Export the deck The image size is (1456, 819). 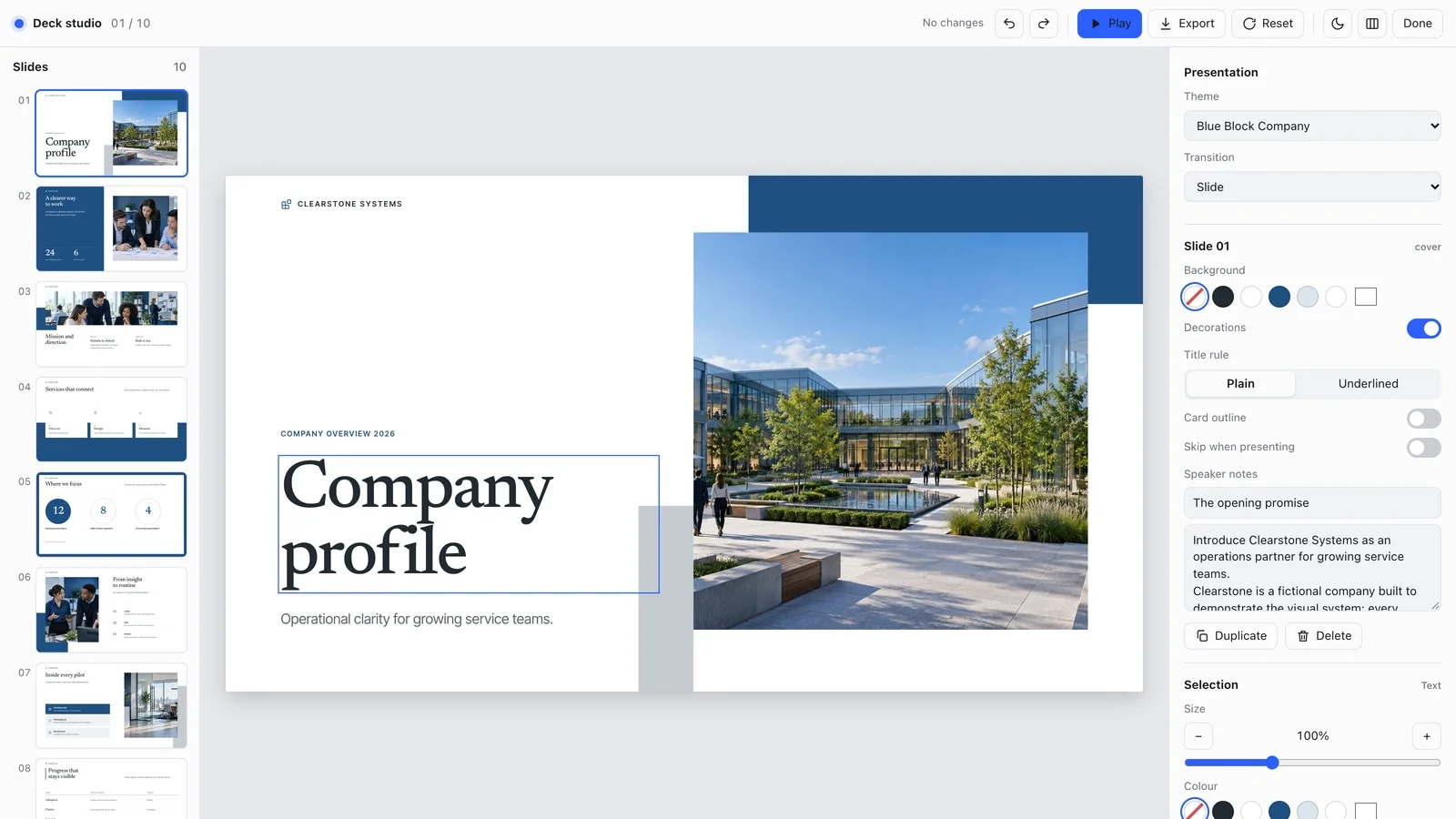coord(1187,24)
